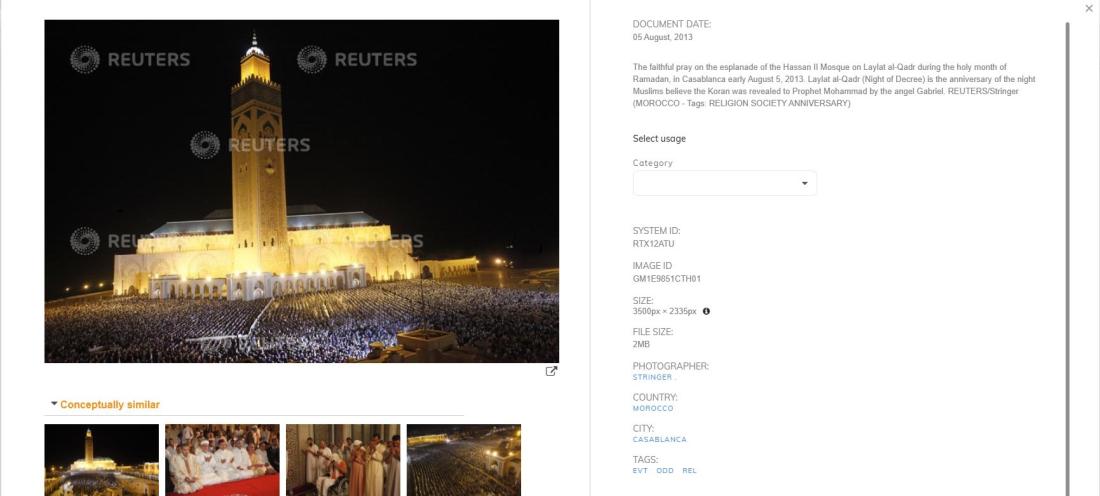Open thumbnail of men seated on red carpet
The height and width of the screenshot is (496, 1100).
point(222,460)
